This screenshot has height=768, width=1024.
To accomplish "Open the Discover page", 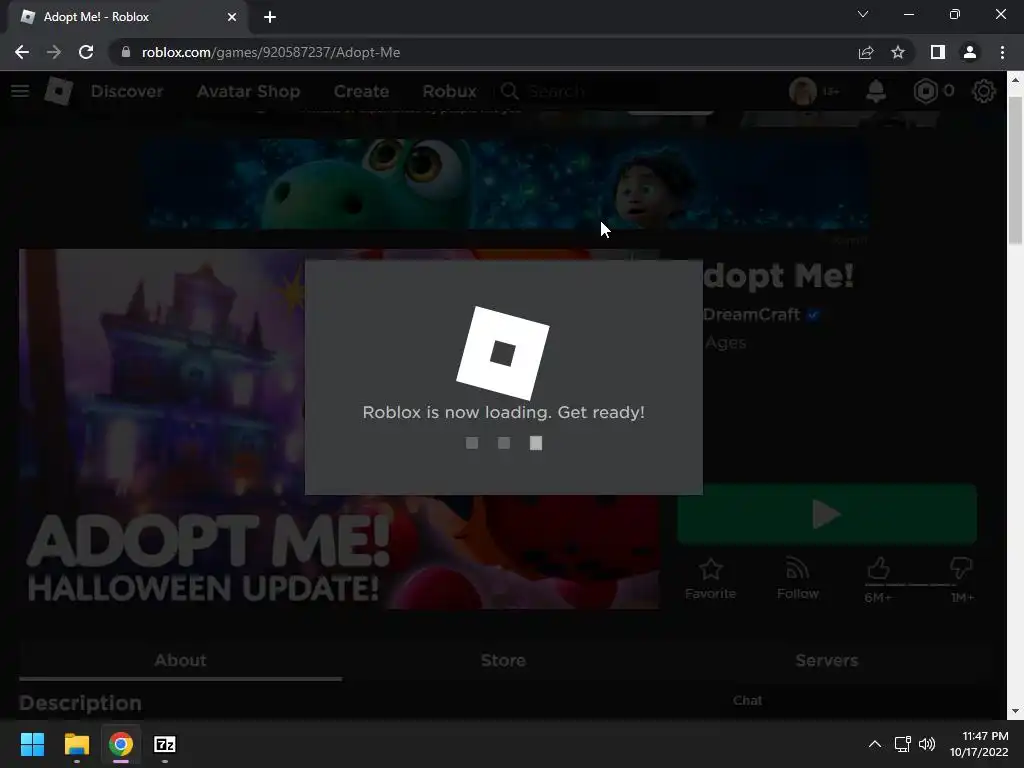I will [x=127, y=91].
